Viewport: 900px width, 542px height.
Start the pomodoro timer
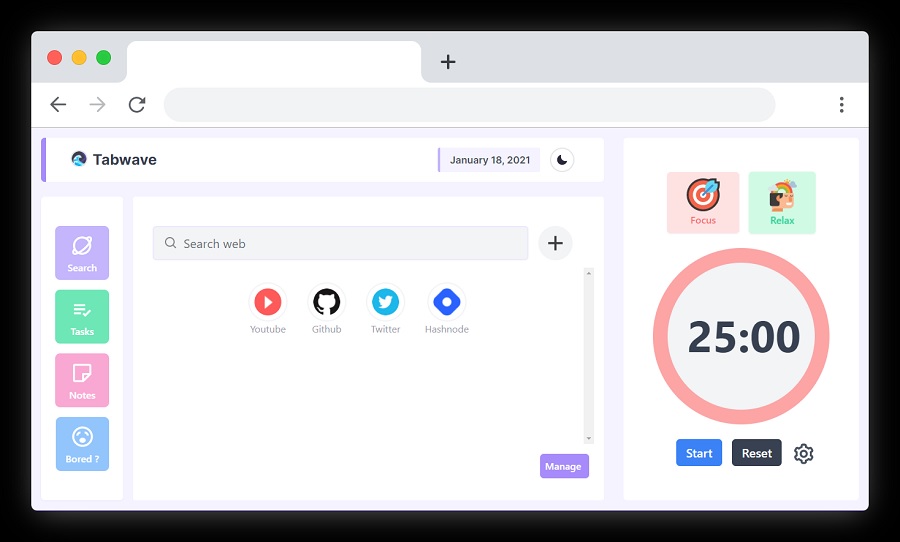click(699, 453)
